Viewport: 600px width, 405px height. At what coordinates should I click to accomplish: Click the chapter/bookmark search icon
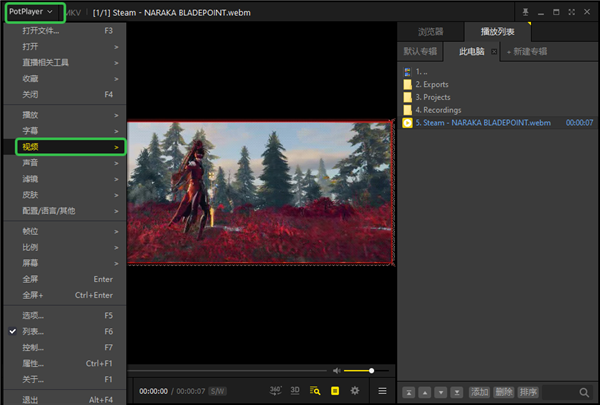tap(315, 390)
